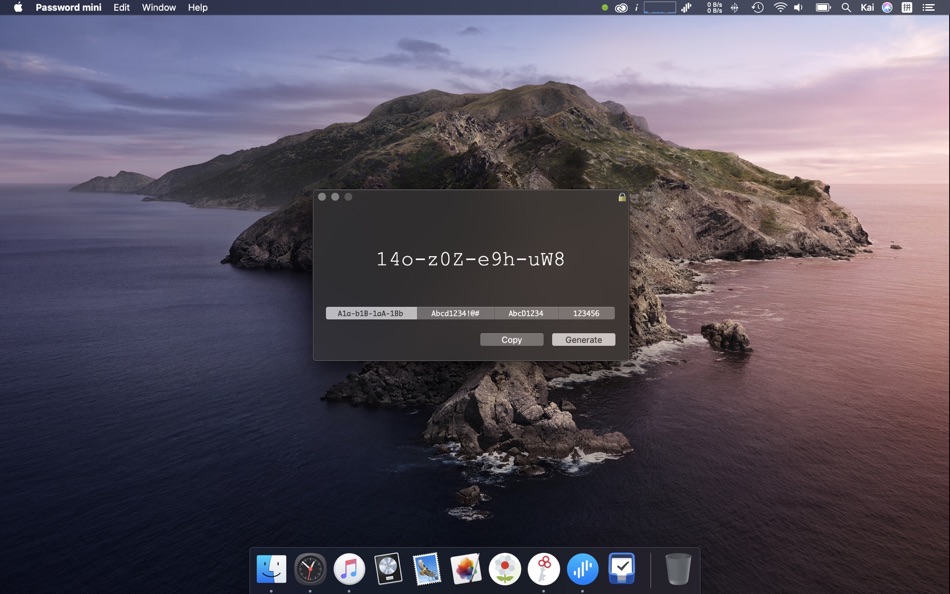The image size is (950, 594).
Task: Close the Password mini window
Action: coord(322,197)
